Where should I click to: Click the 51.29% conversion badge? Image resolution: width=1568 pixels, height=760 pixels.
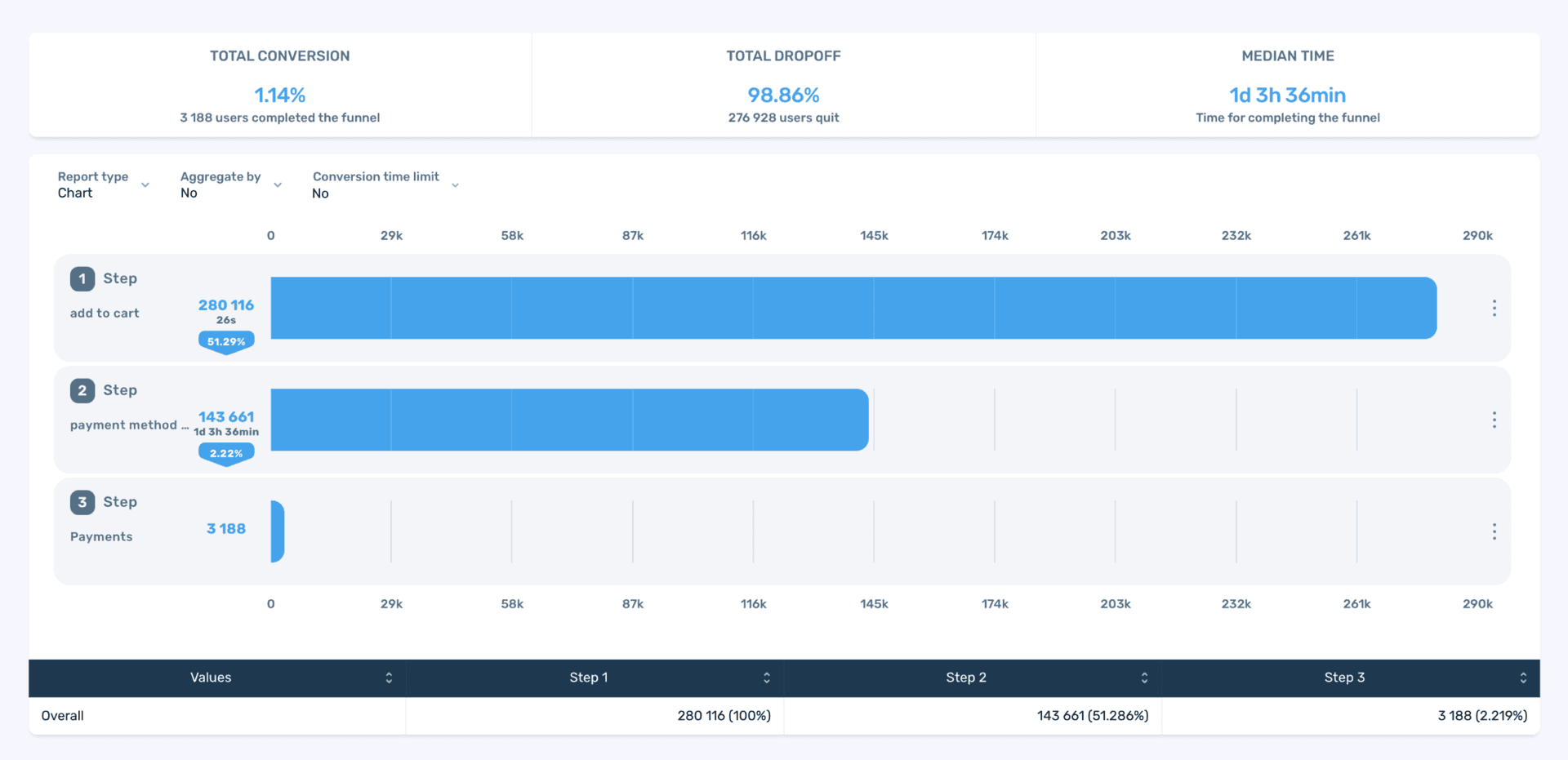[x=226, y=341]
